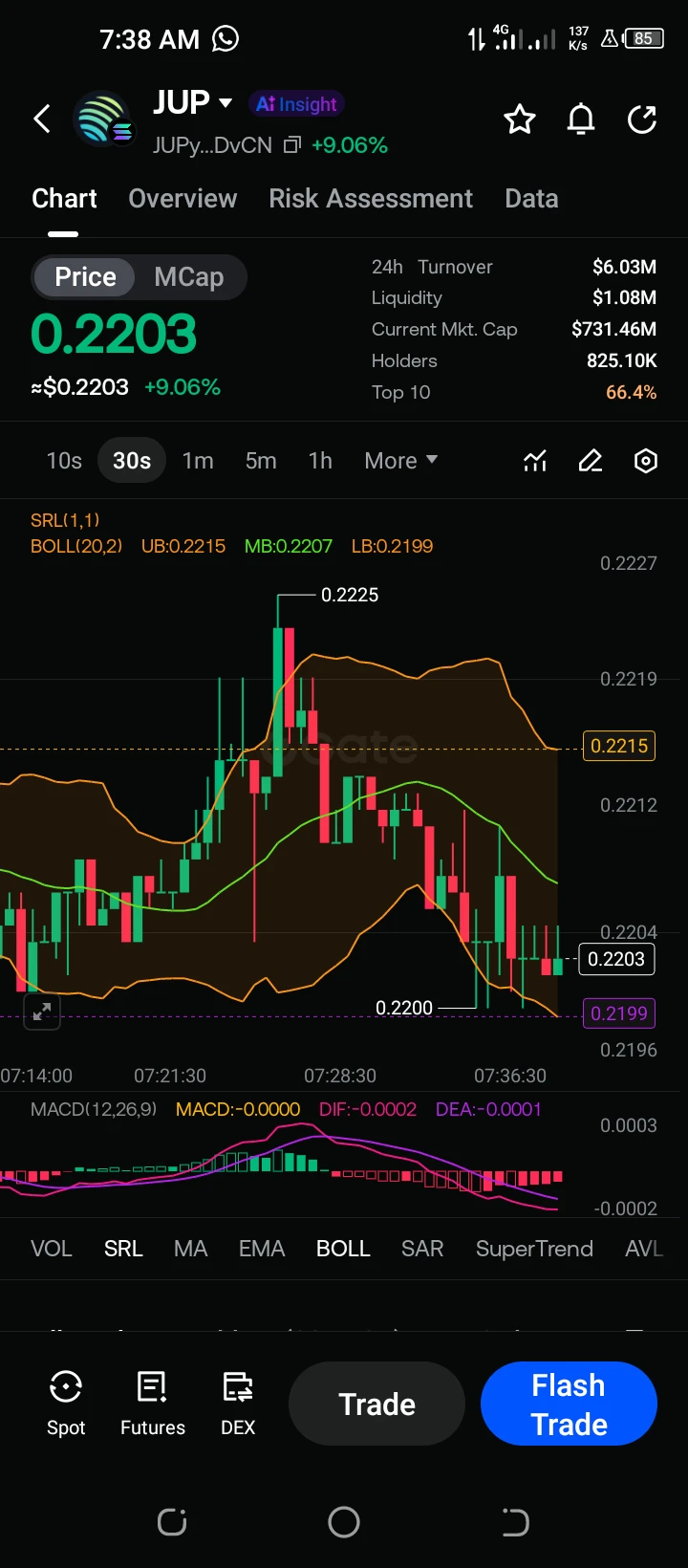Tap the 0.2199 lower band price tag
This screenshot has height=1568, width=688.
click(x=619, y=1013)
